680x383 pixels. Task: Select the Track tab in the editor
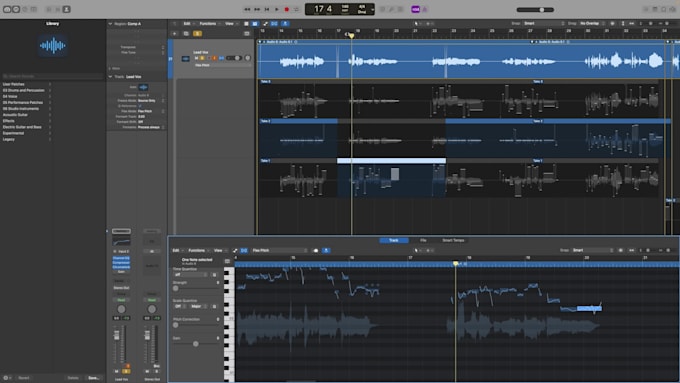pyautogui.click(x=393, y=240)
